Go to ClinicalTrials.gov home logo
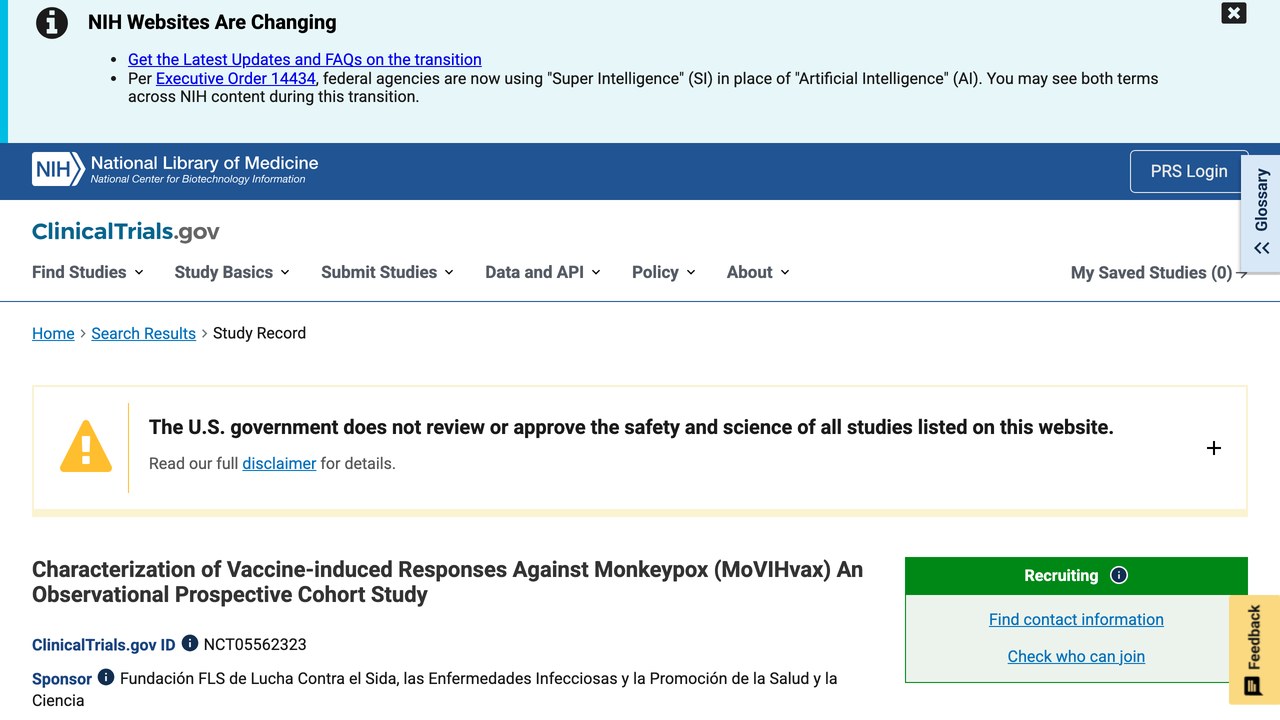Viewport: 1280px width, 720px height. point(126,232)
